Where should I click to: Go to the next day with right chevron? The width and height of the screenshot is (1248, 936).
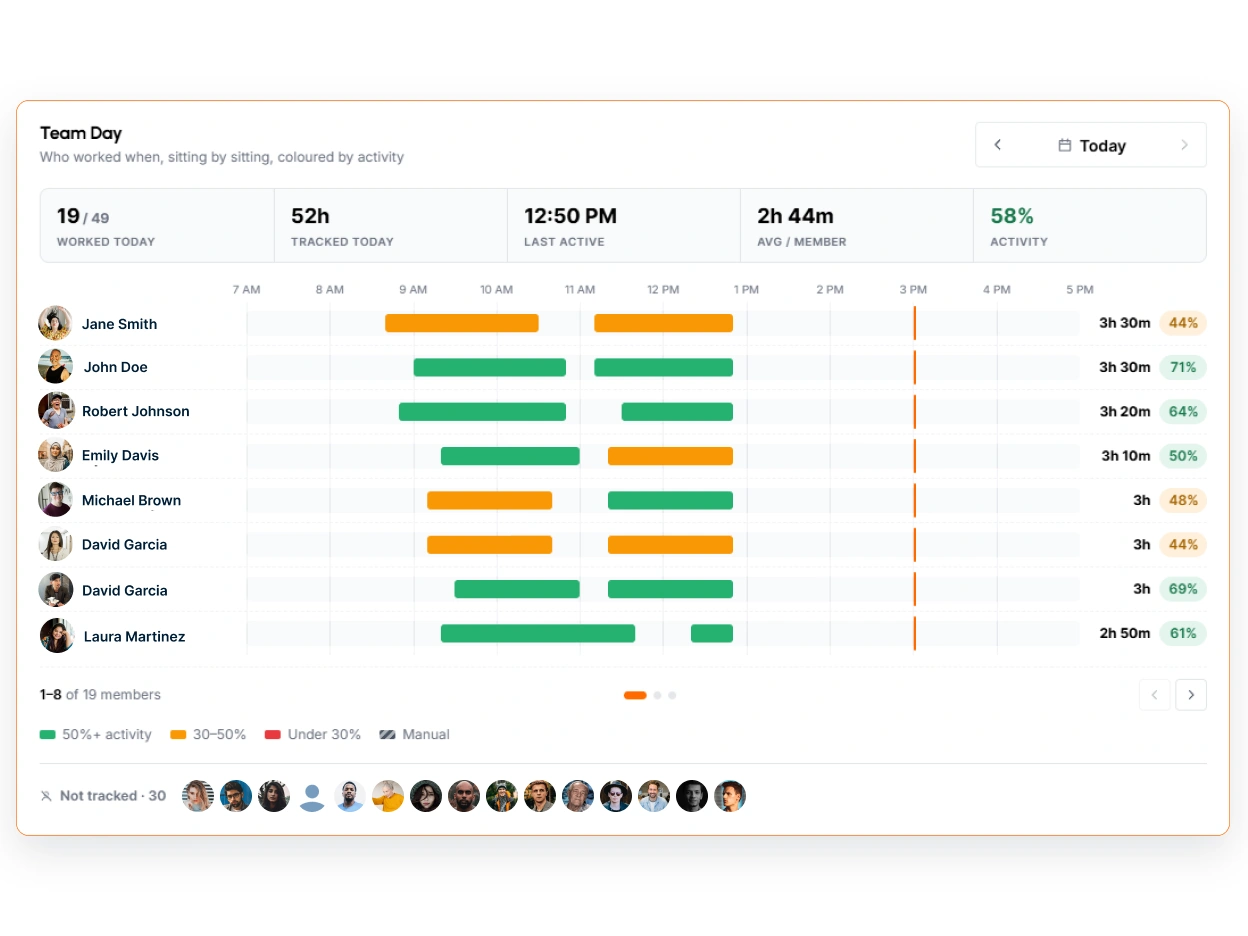pyautogui.click(x=1184, y=145)
